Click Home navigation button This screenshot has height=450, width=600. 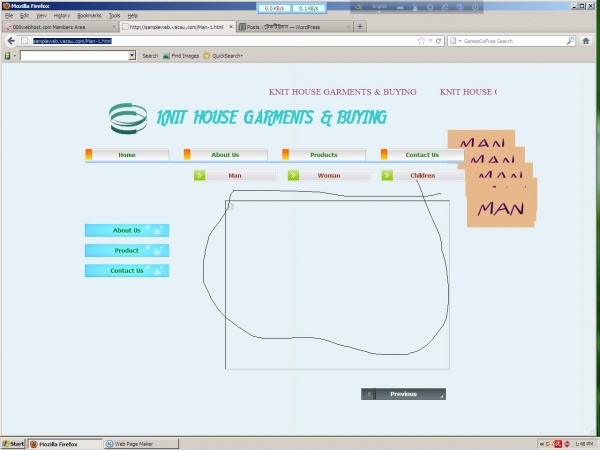pyautogui.click(x=127, y=155)
